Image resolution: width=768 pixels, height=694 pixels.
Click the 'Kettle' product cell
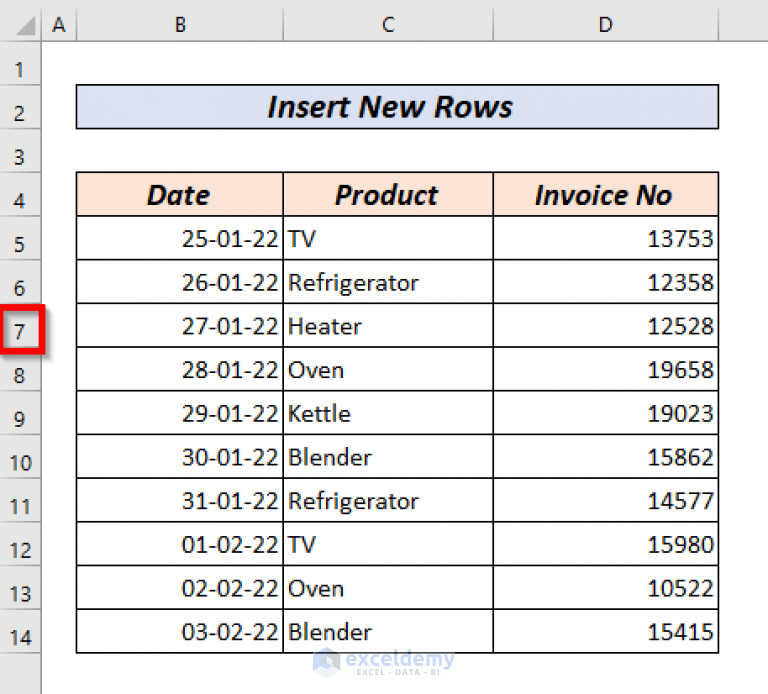[x=388, y=413]
